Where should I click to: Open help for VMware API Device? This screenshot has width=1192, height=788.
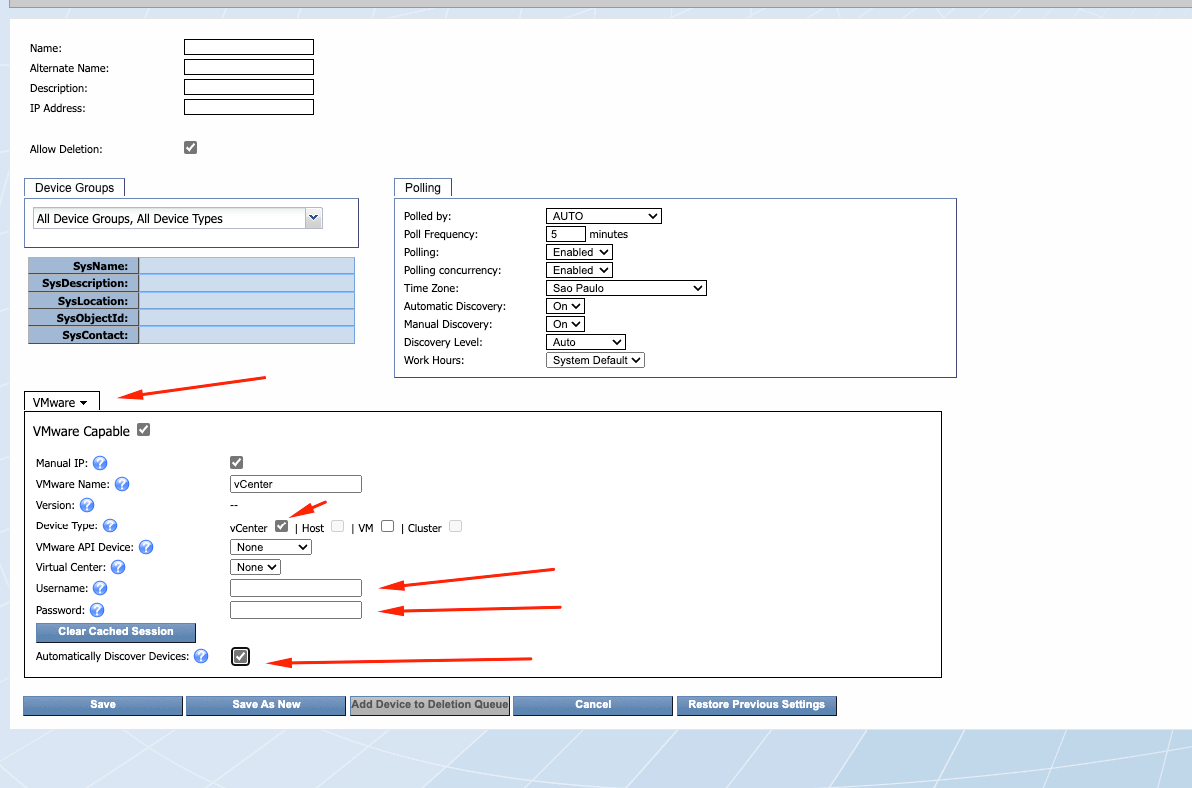pyautogui.click(x=146, y=547)
